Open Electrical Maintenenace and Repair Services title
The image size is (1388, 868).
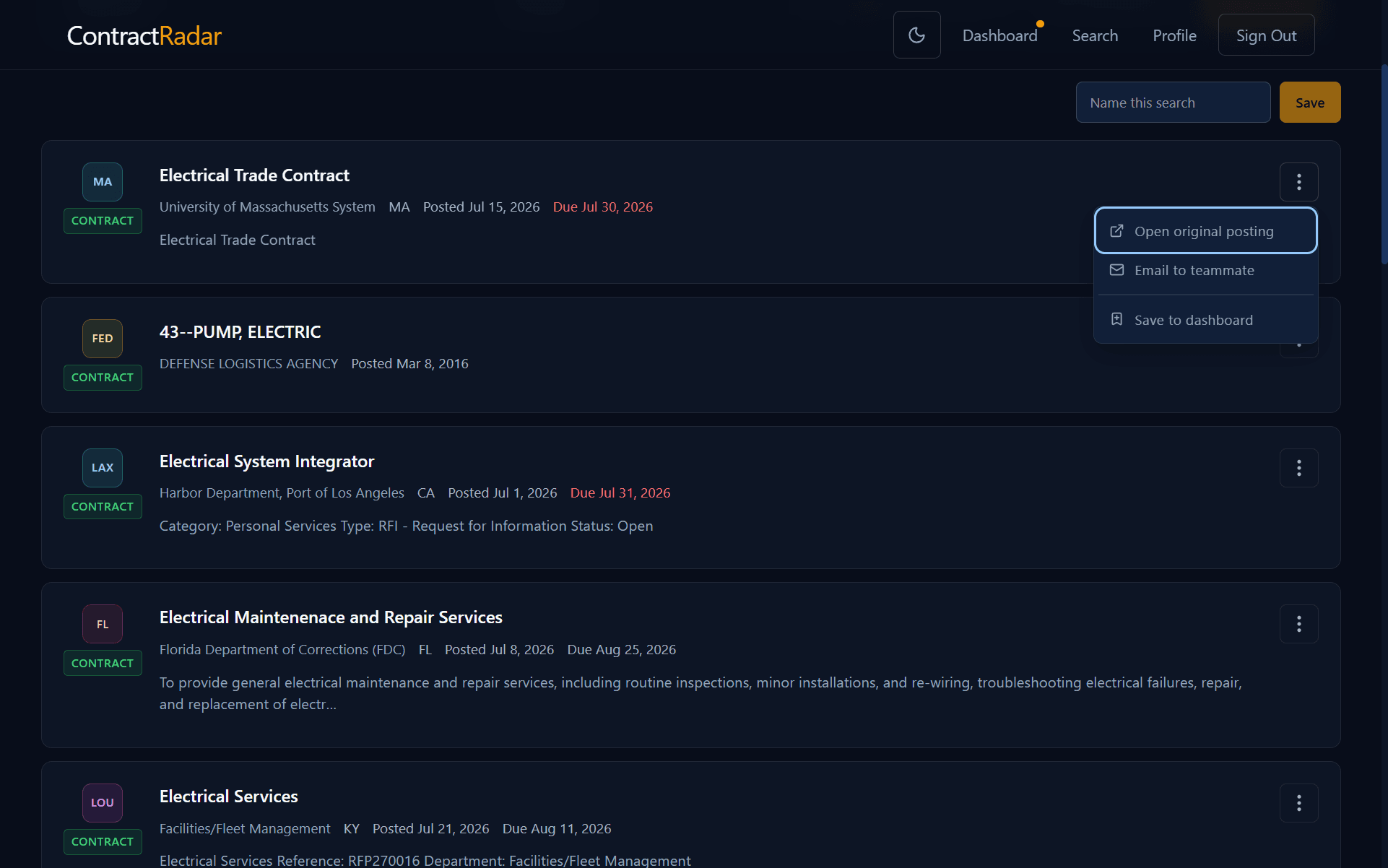coord(331,617)
